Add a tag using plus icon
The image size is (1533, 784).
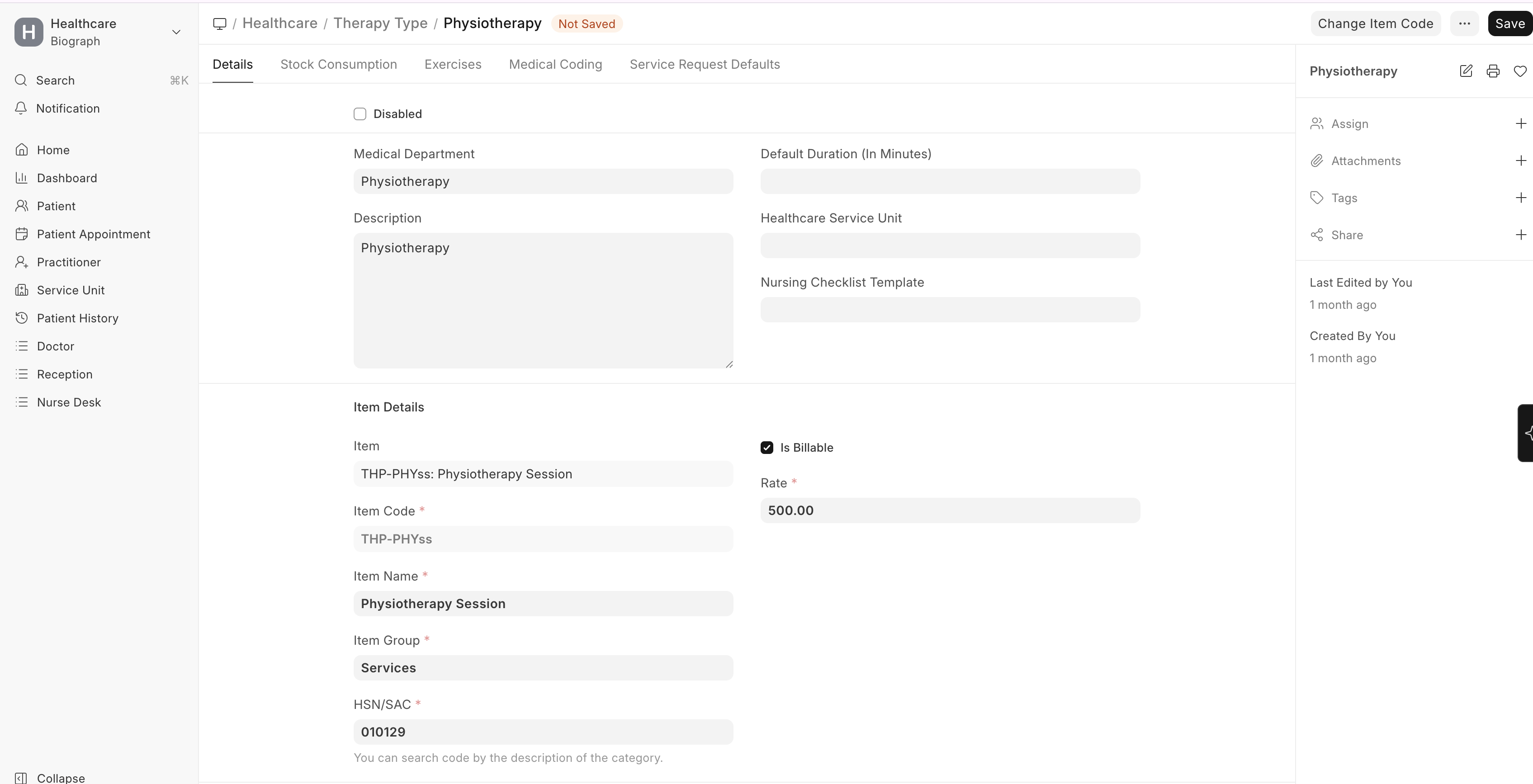point(1520,198)
